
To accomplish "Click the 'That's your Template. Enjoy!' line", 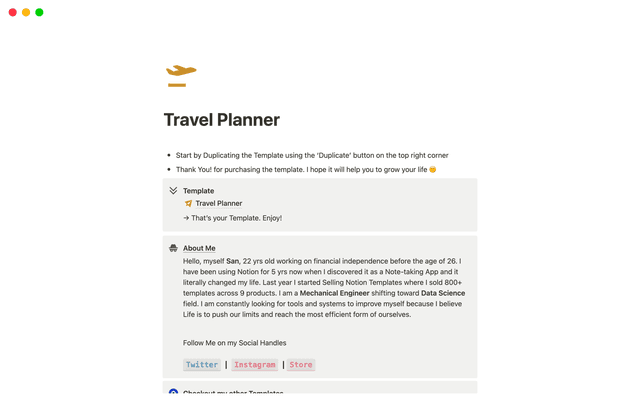I will tap(232, 217).
